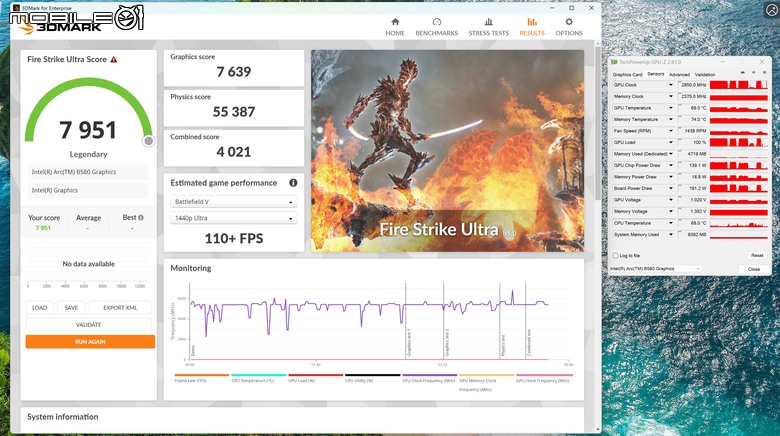The image size is (780, 436).
Task: Enable the Log to file checkbox
Action: pos(615,255)
